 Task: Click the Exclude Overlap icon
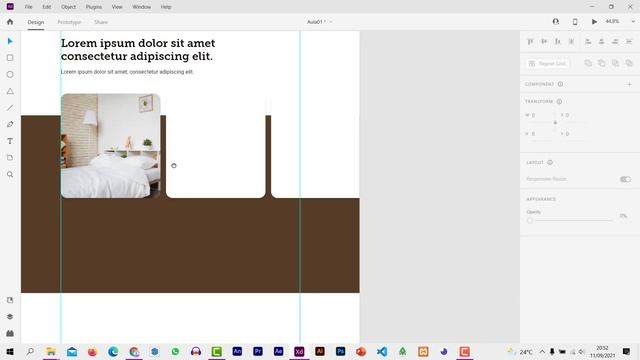629,63
